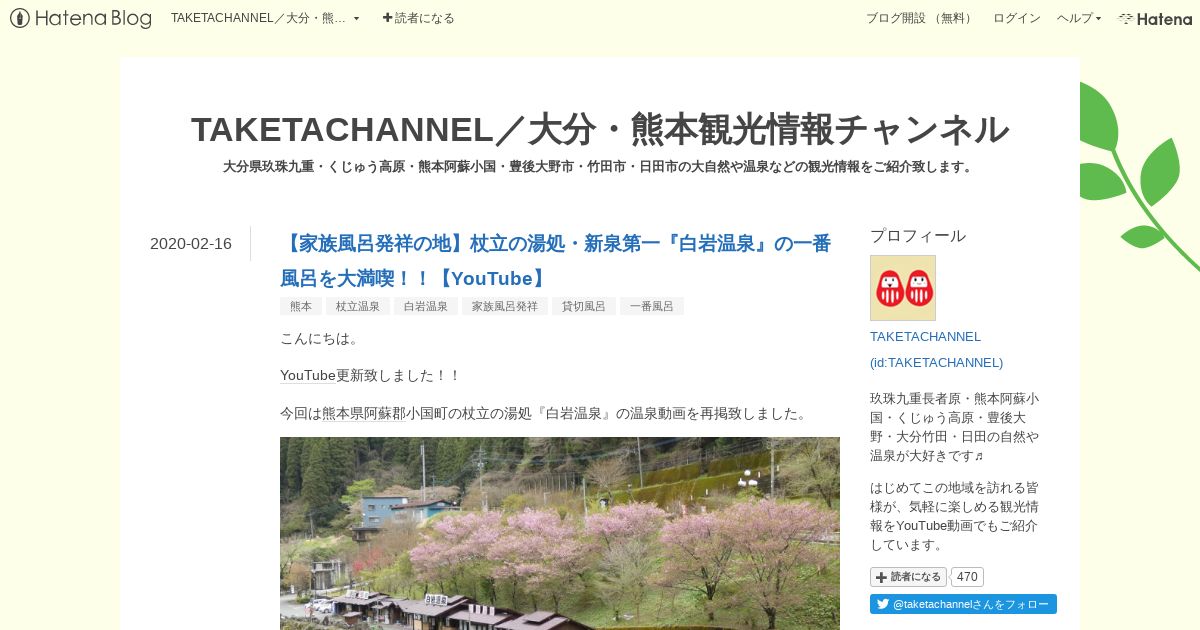
Task: Select the 熊本 tag
Action: pos(301,306)
